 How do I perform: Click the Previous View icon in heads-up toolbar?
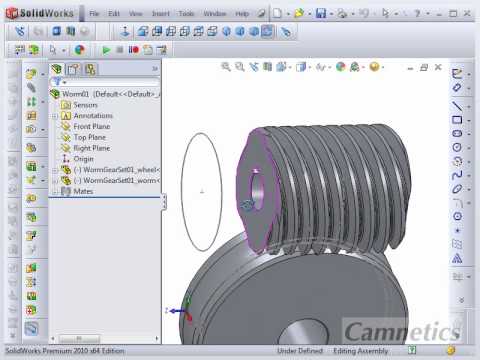[254, 67]
